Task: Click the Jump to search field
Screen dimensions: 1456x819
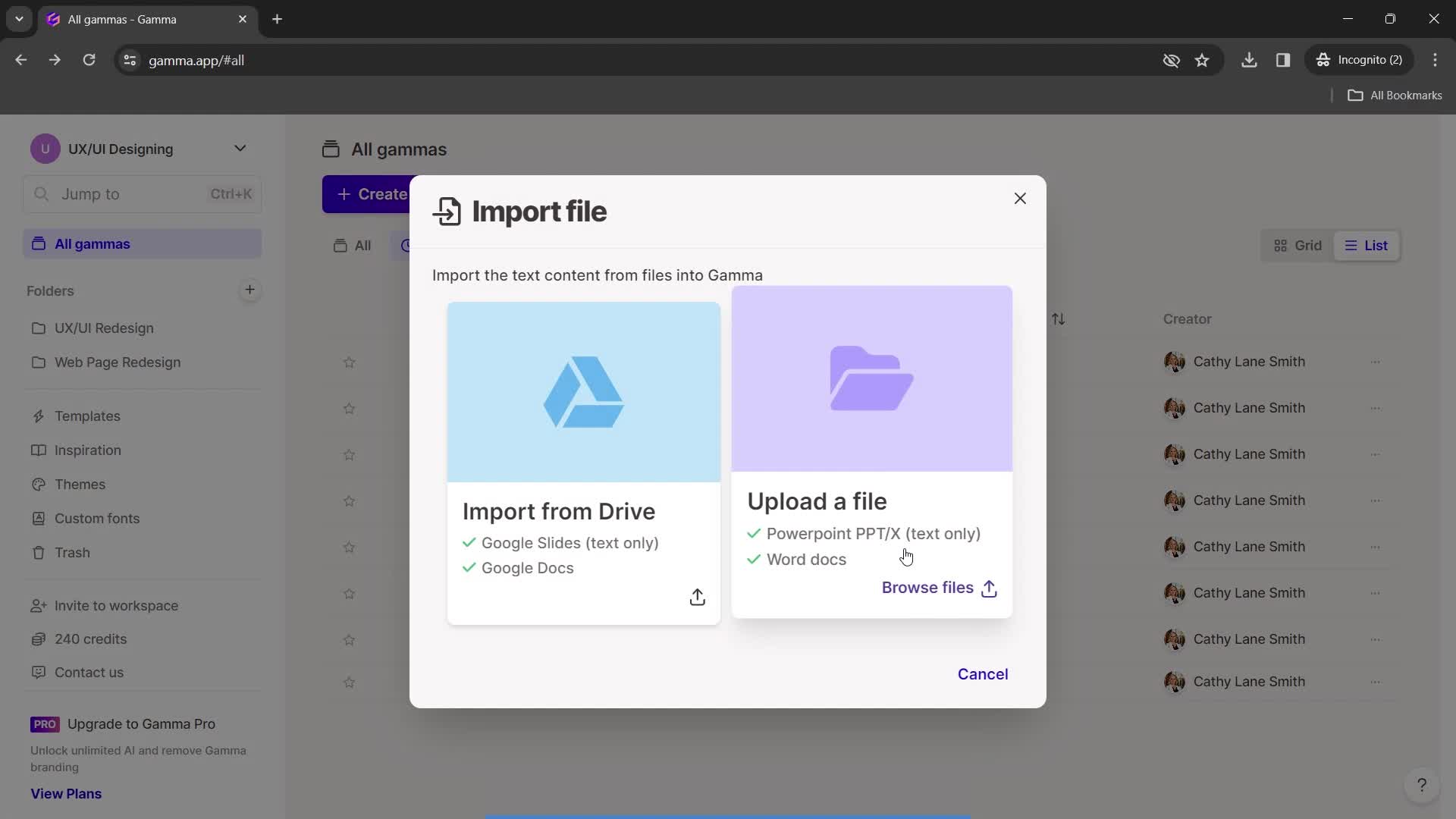Action: click(x=142, y=194)
